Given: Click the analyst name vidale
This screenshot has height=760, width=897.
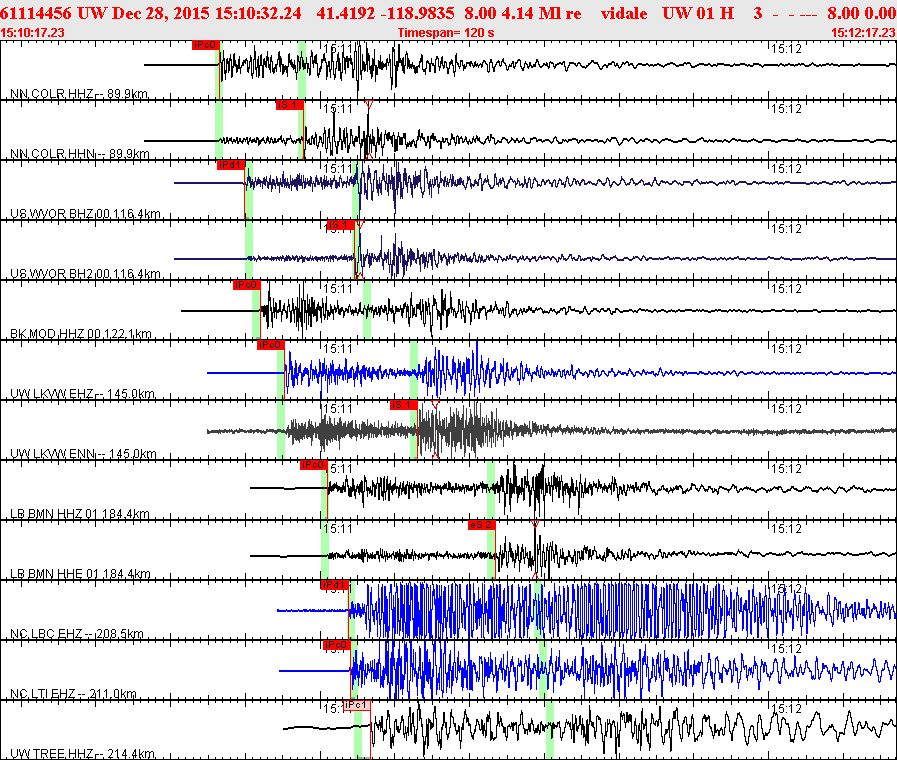Looking at the screenshot, I should click(x=624, y=13).
